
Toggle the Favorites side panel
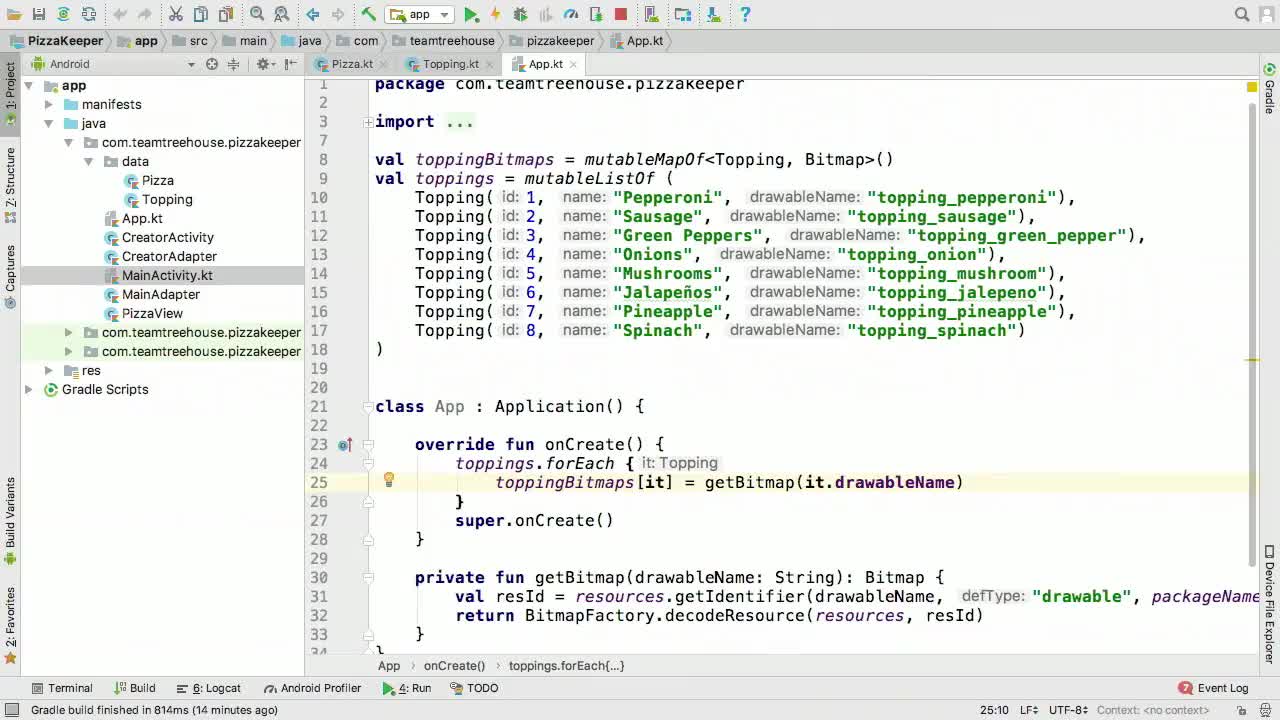(10, 626)
